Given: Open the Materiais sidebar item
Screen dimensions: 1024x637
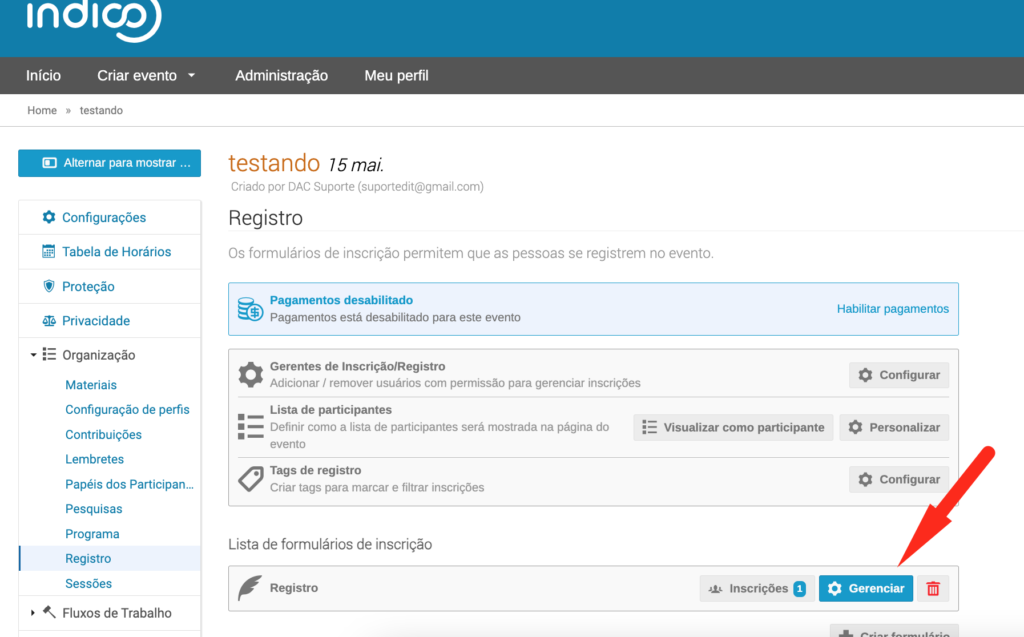Looking at the screenshot, I should [91, 385].
